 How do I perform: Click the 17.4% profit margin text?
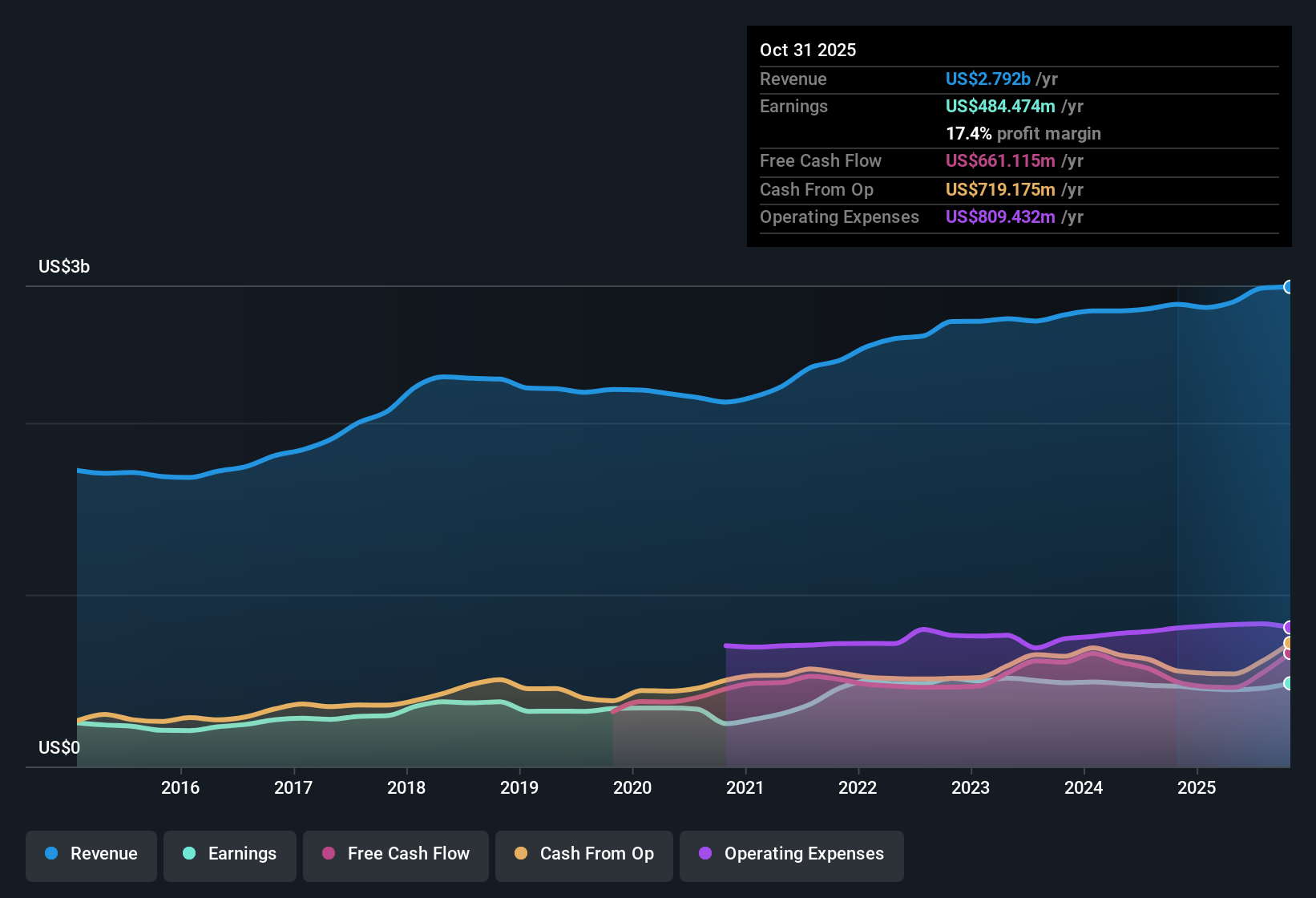(1023, 133)
